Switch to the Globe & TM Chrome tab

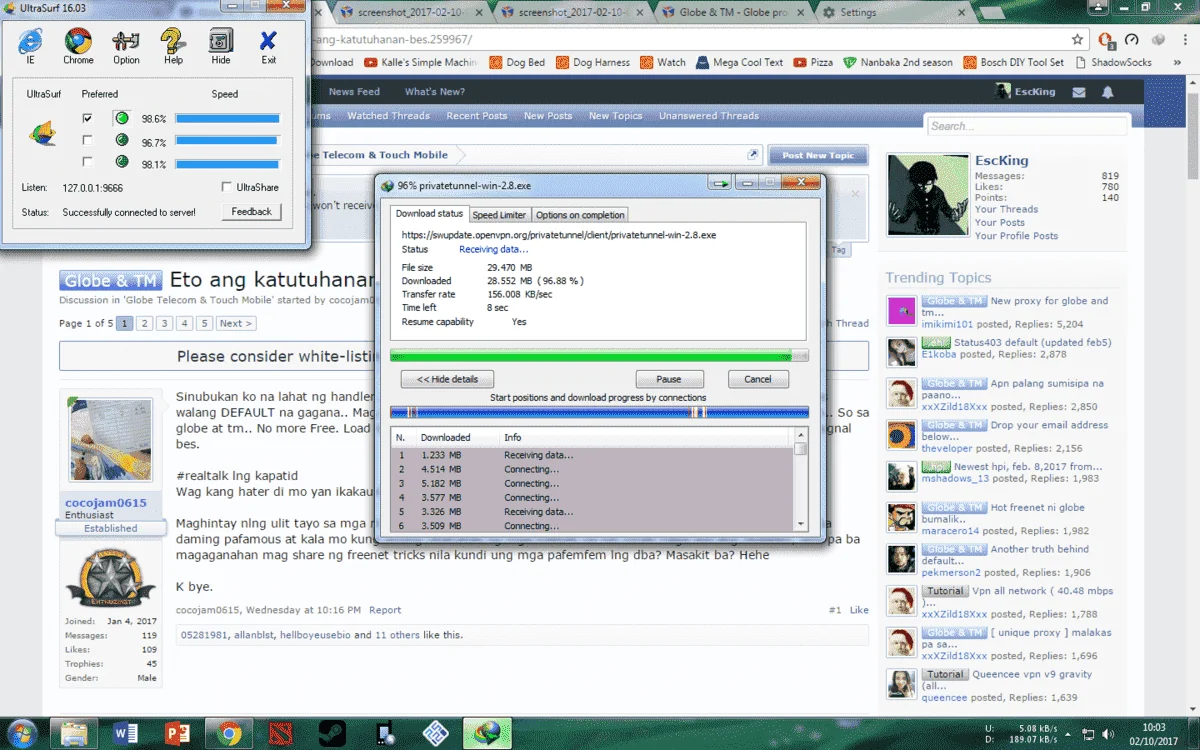pyautogui.click(x=735, y=13)
